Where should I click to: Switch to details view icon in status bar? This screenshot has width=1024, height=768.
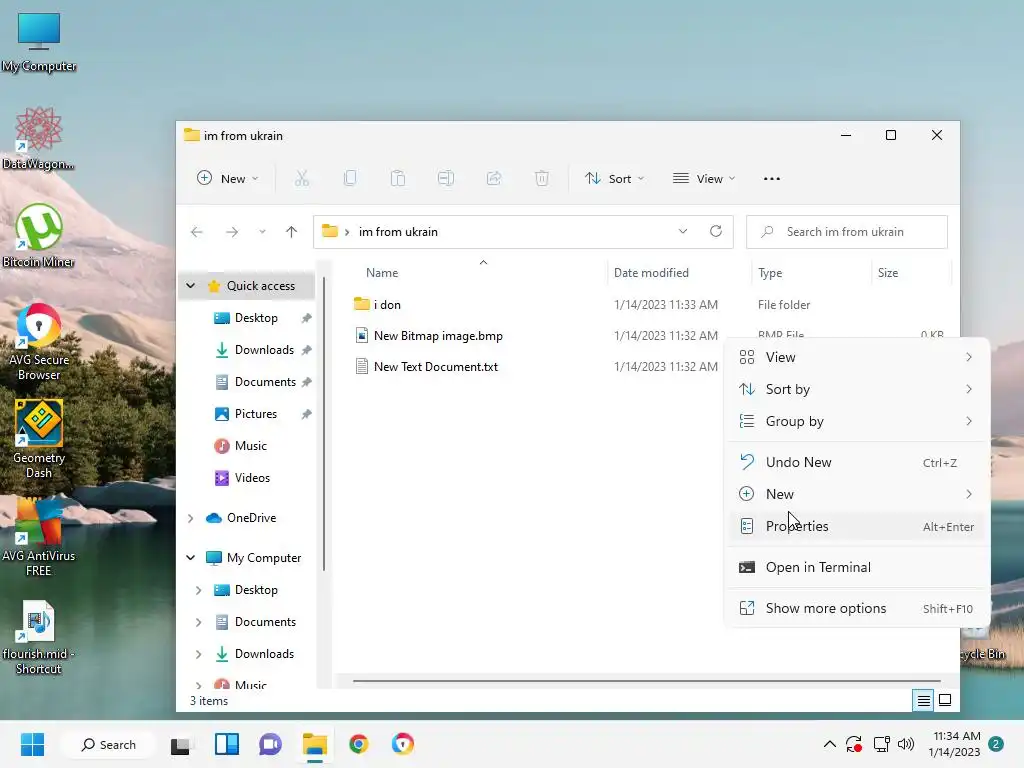(x=923, y=701)
